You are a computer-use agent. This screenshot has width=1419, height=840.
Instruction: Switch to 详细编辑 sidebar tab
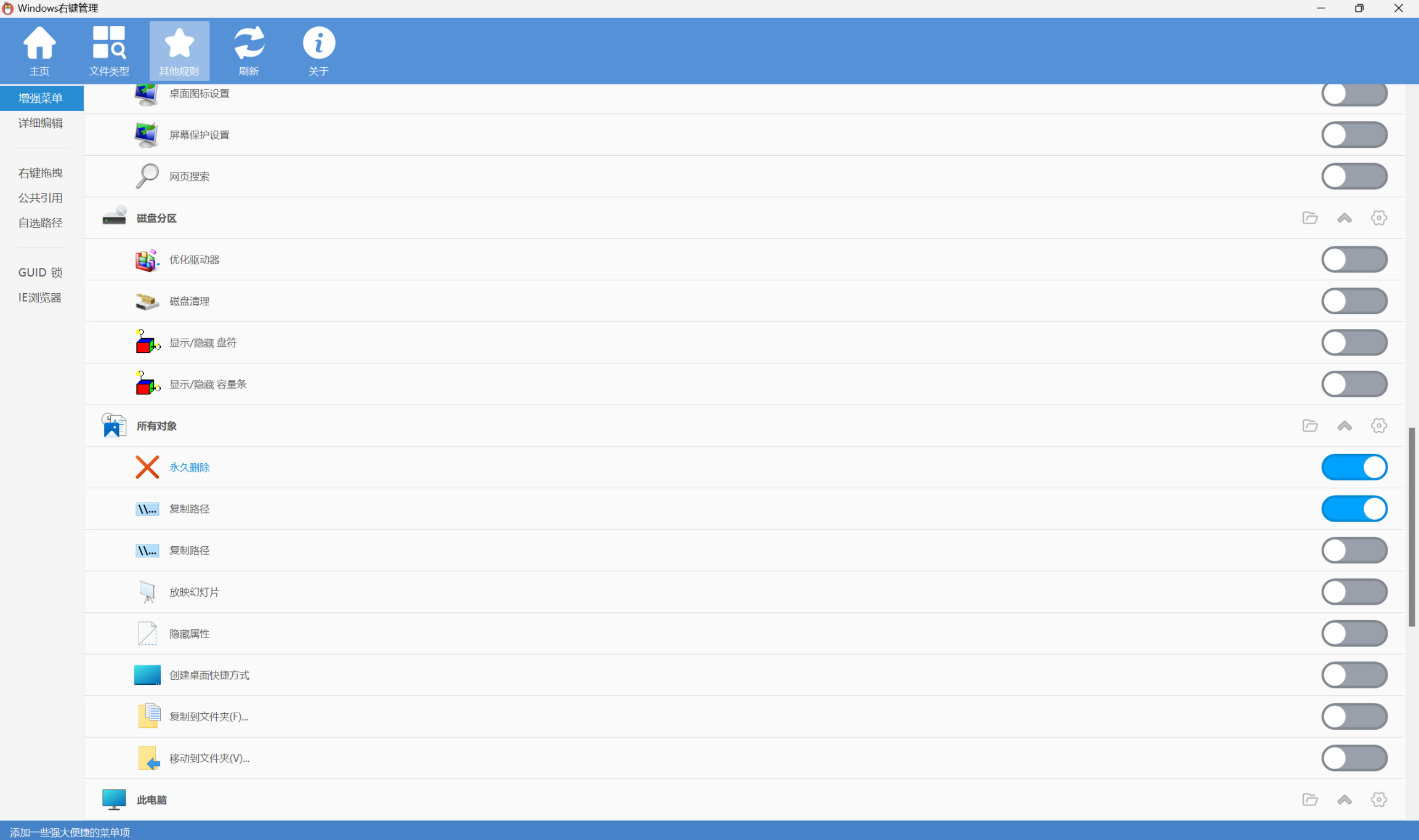click(x=41, y=123)
